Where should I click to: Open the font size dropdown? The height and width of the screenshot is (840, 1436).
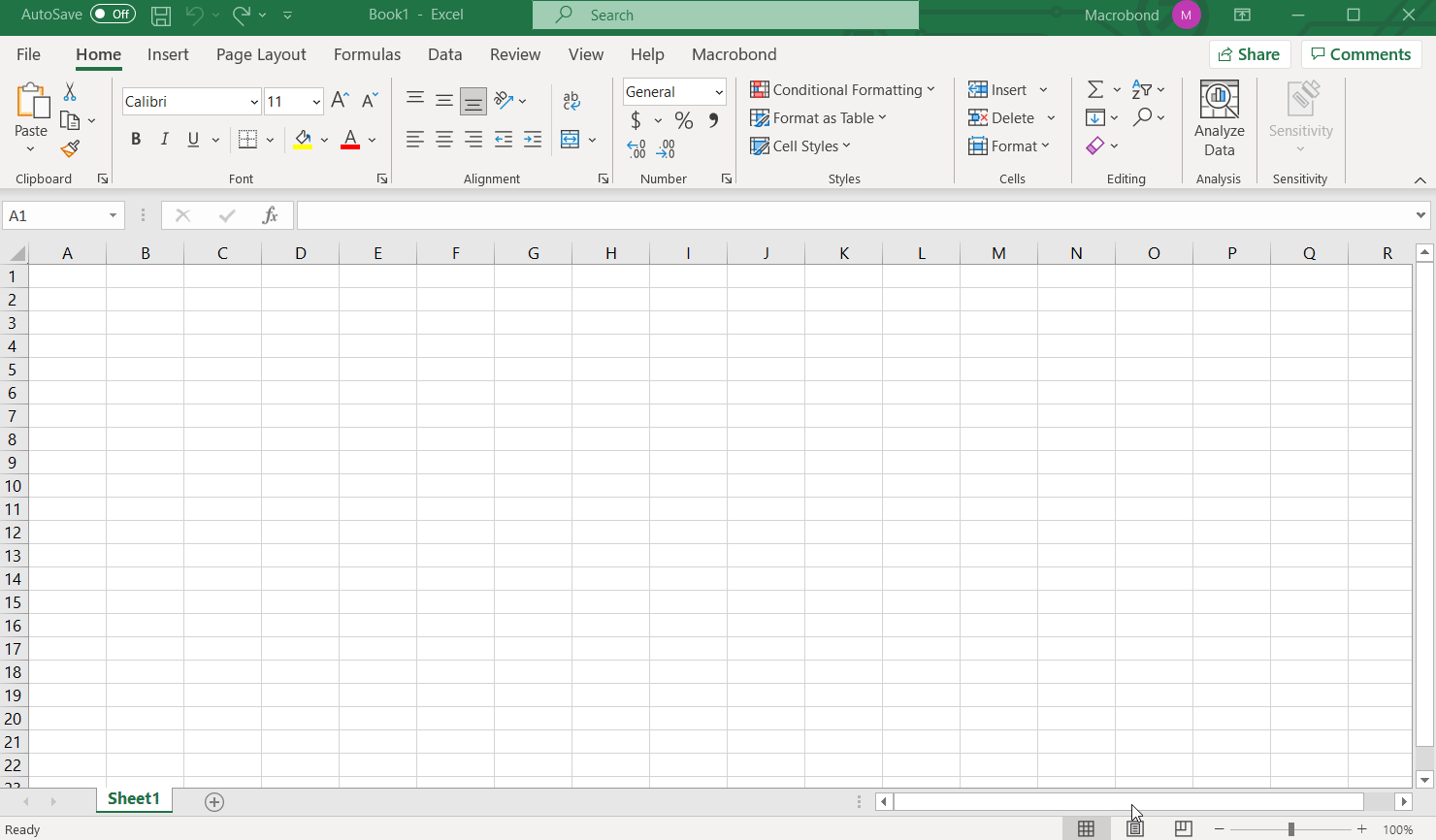pyautogui.click(x=316, y=102)
